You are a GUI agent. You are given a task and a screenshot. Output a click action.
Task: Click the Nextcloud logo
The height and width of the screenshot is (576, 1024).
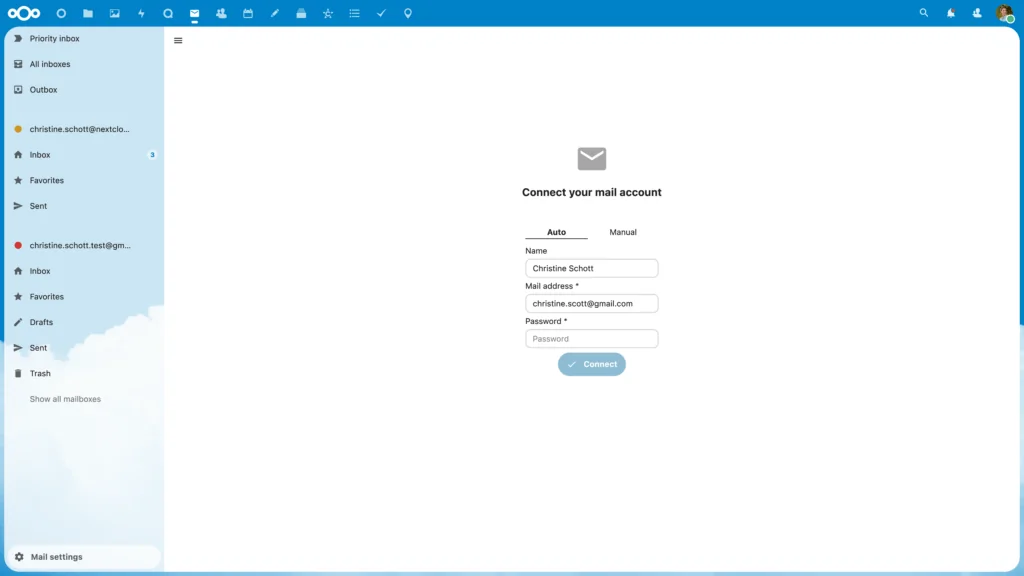coord(24,13)
